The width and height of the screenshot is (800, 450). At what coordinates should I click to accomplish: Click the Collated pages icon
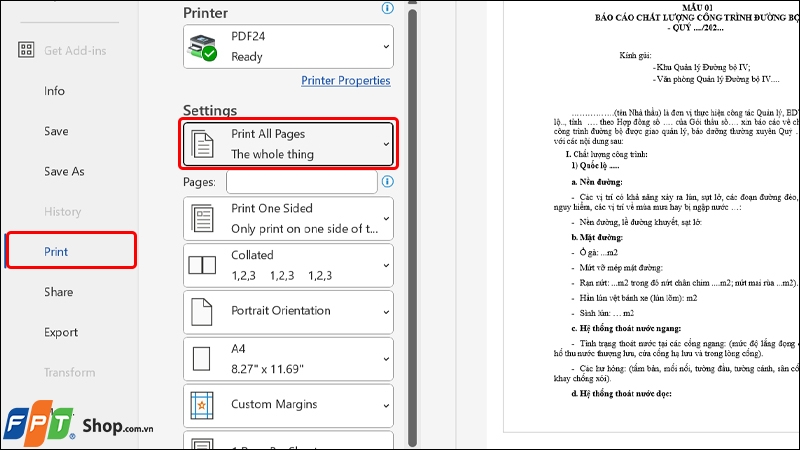203,265
